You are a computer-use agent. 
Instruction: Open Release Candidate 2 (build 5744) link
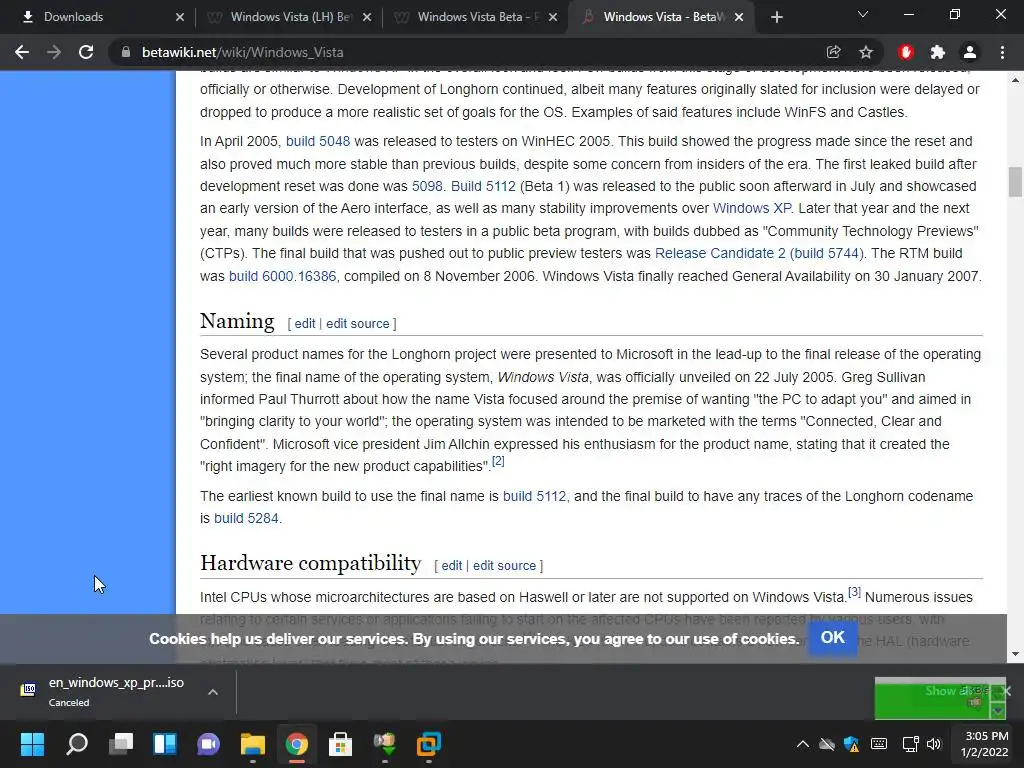[759, 253]
